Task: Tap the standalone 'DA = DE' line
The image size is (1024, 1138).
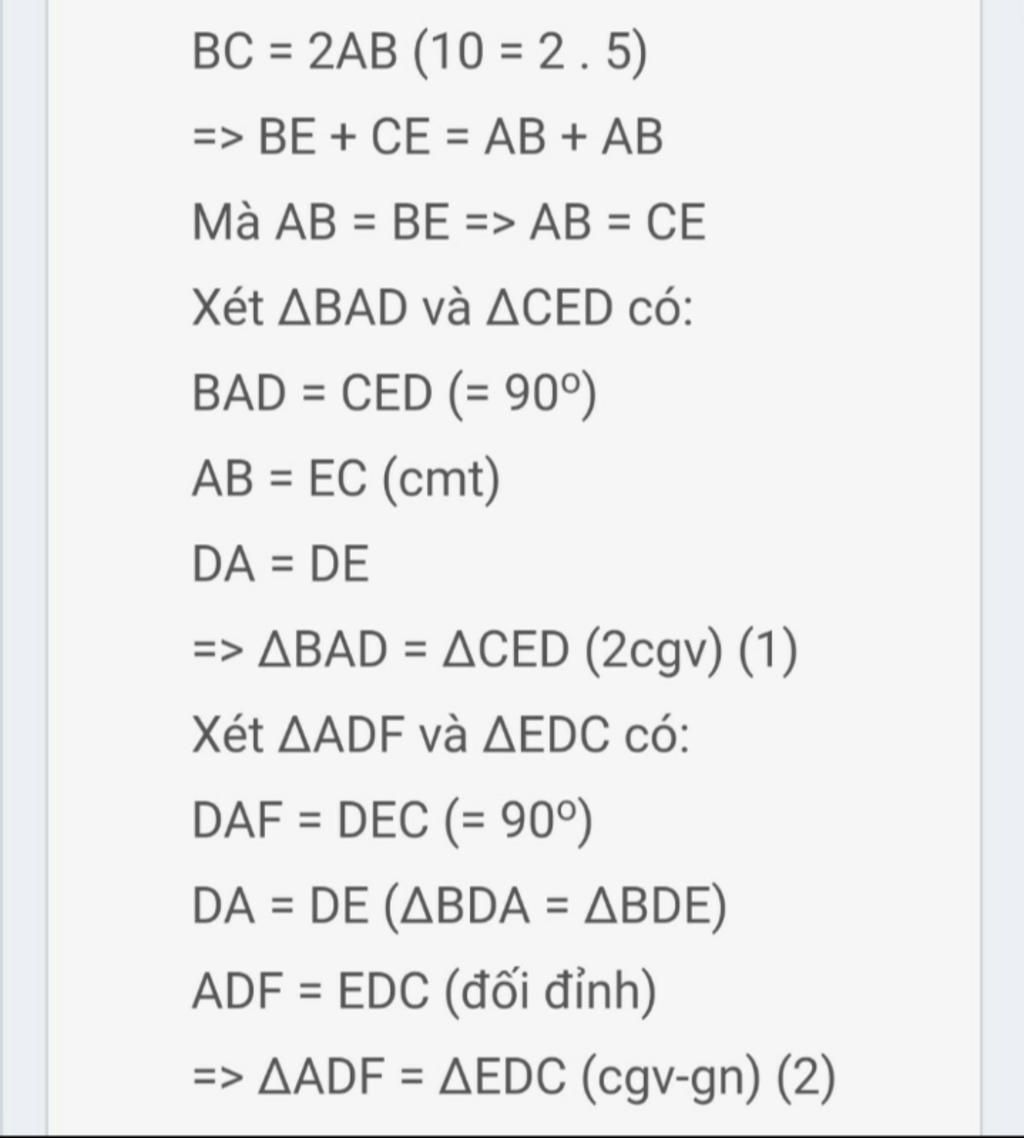Action: tap(280, 564)
